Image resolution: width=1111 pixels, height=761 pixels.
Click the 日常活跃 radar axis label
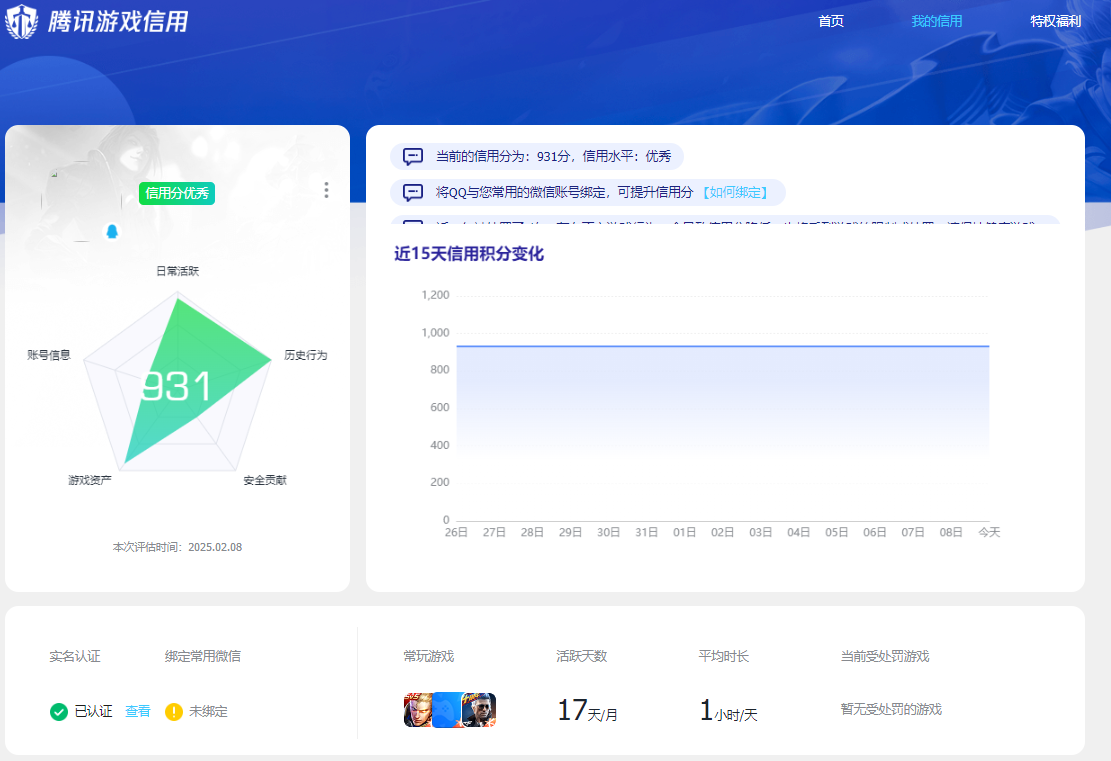[178, 271]
